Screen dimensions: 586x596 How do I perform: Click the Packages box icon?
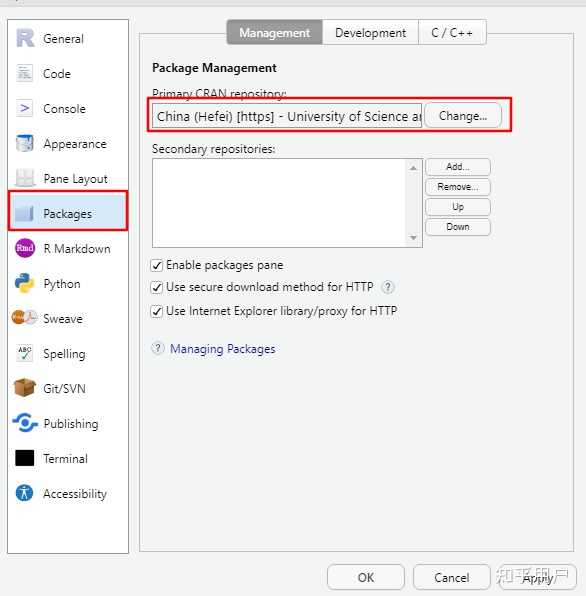point(25,213)
